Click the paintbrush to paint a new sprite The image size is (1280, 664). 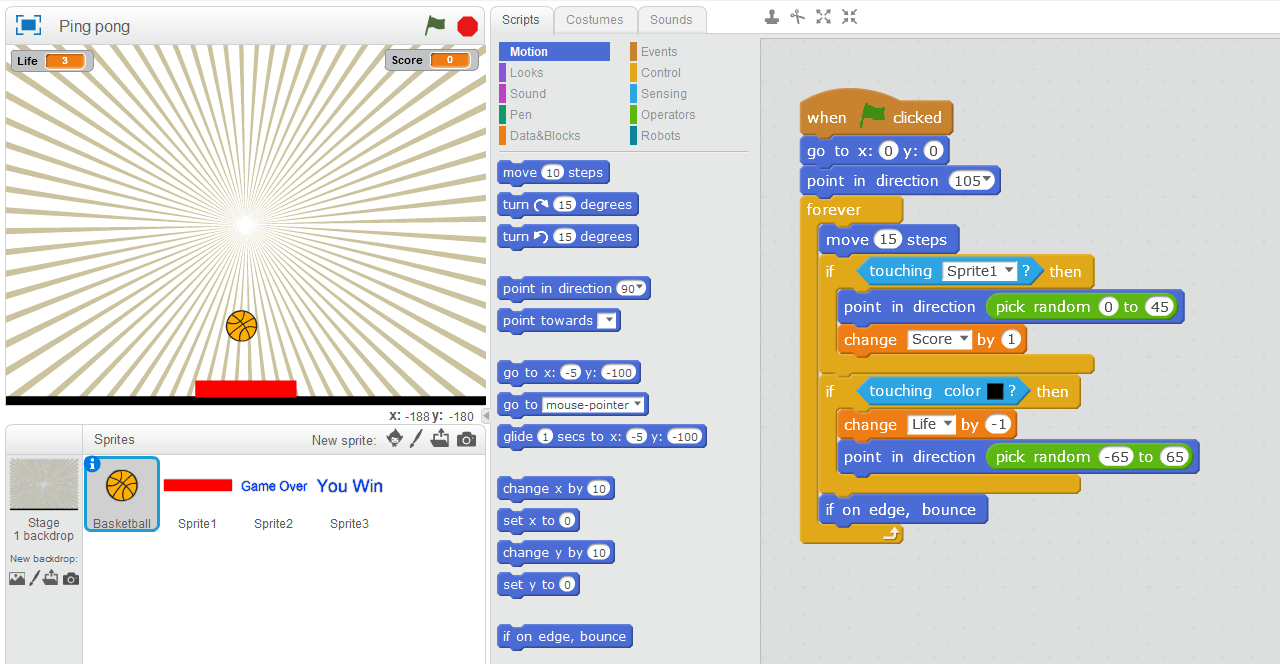point(417,438)
